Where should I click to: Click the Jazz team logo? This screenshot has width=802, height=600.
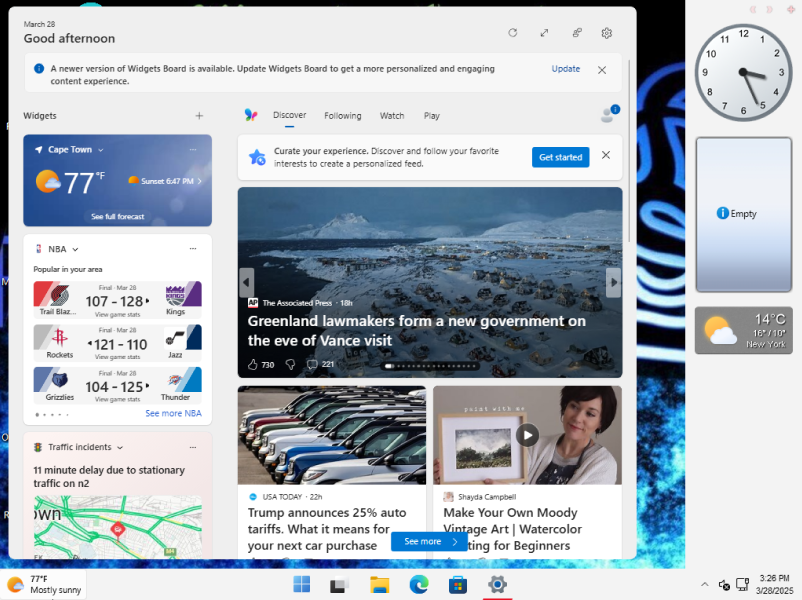pos(175,338)
